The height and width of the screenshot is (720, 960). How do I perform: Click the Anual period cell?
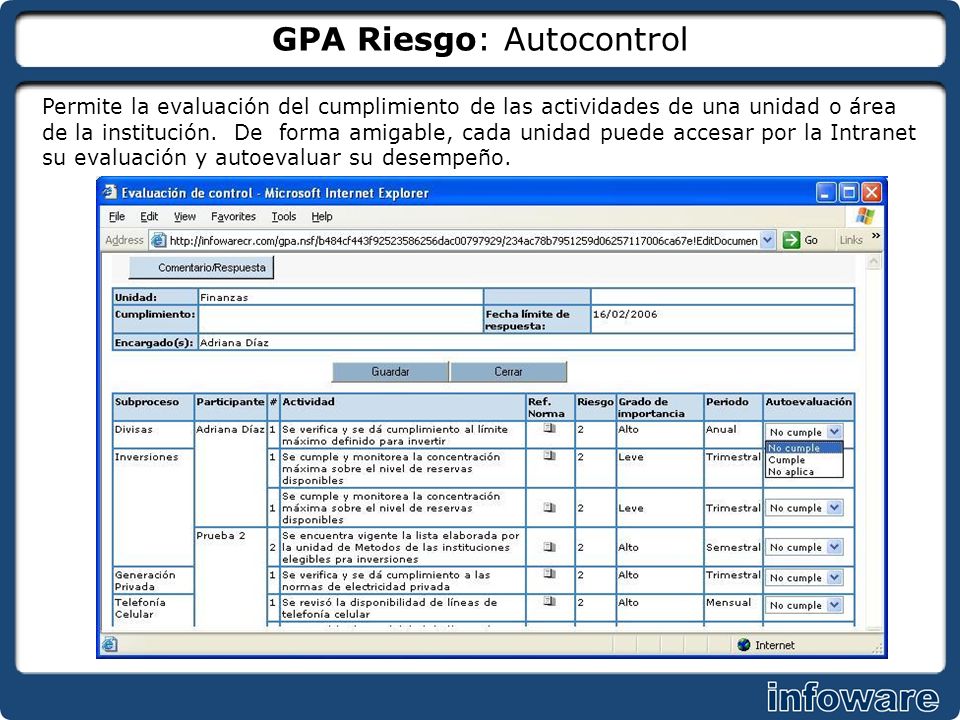click(x=733, y=435)
